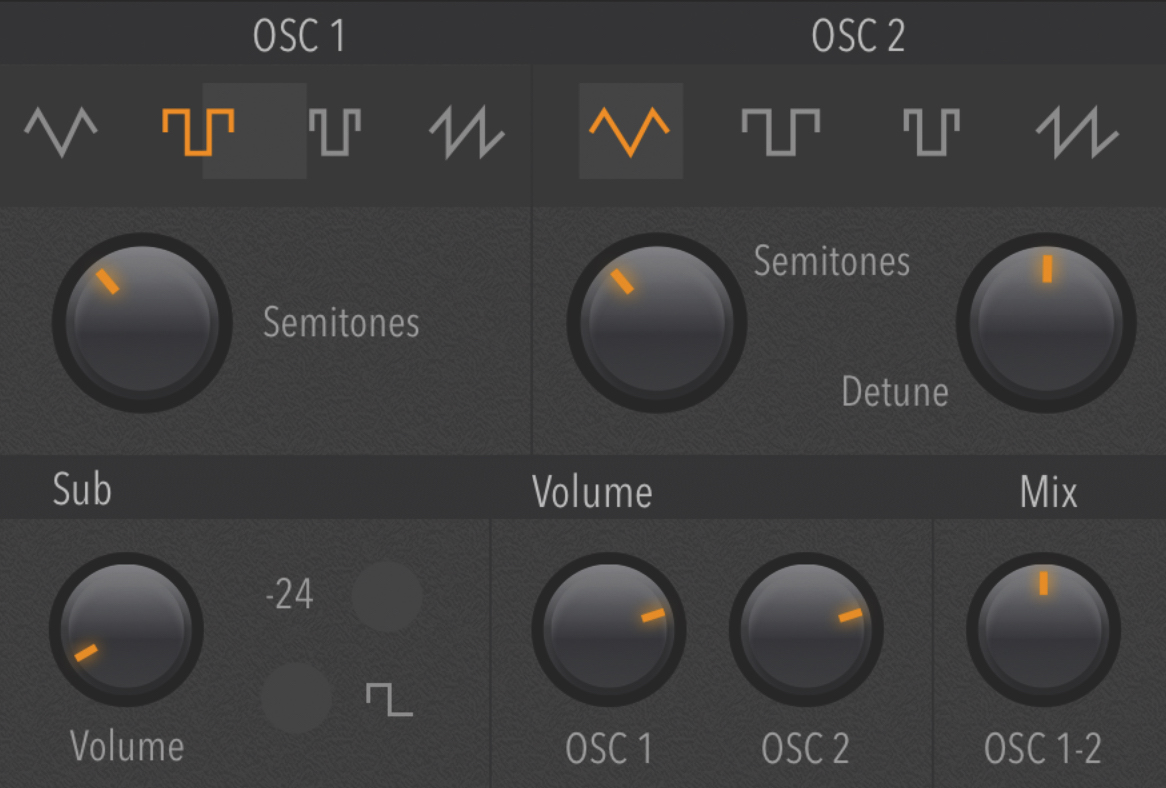The width and height of the screenshot is (1166, 788).
Task: Select triangle waveform for OSC 2
Action: pos(629,132)
